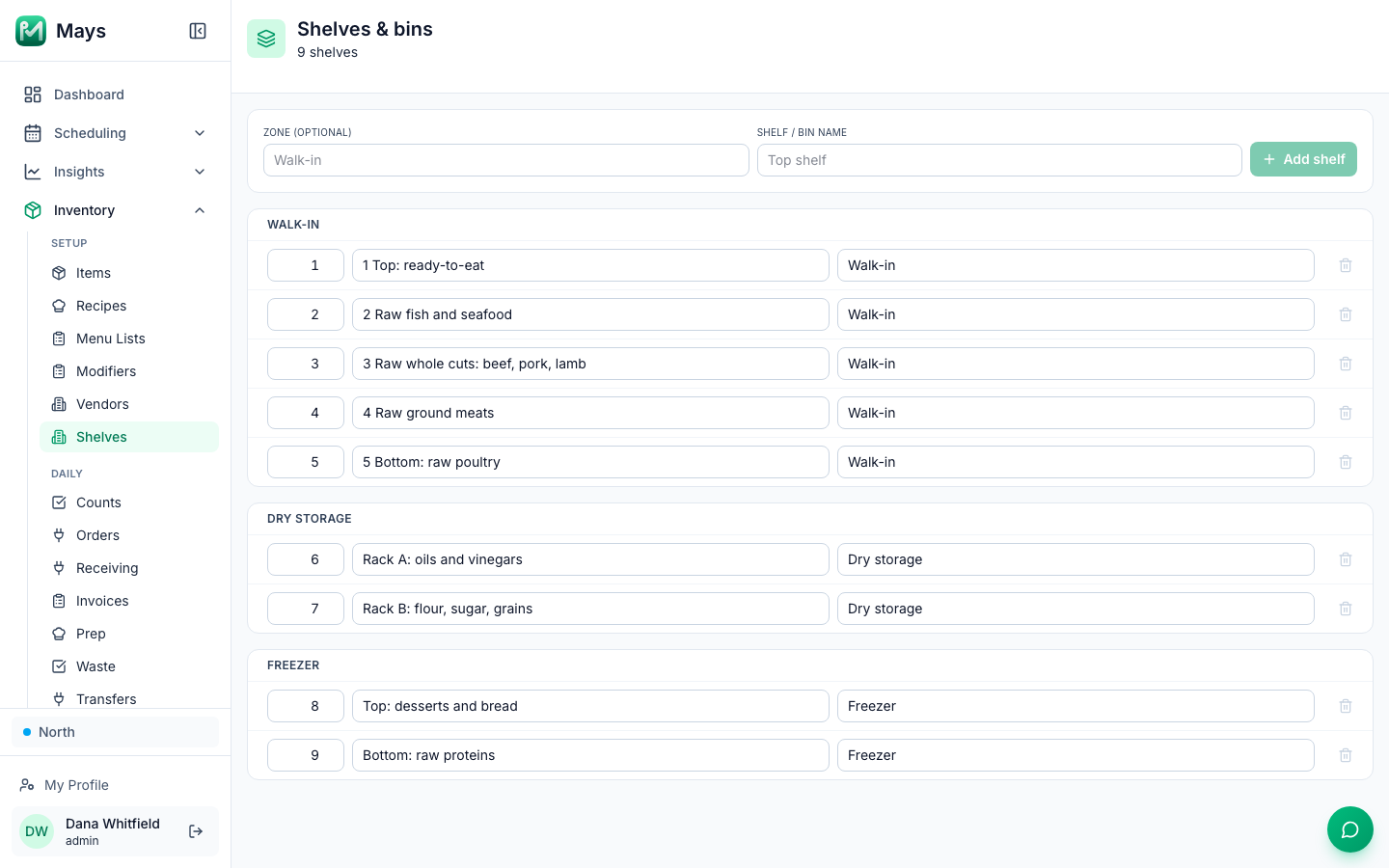The image size is (1389, 868).
Task: Click the Shelves & bins header icon
Action: 266,39
